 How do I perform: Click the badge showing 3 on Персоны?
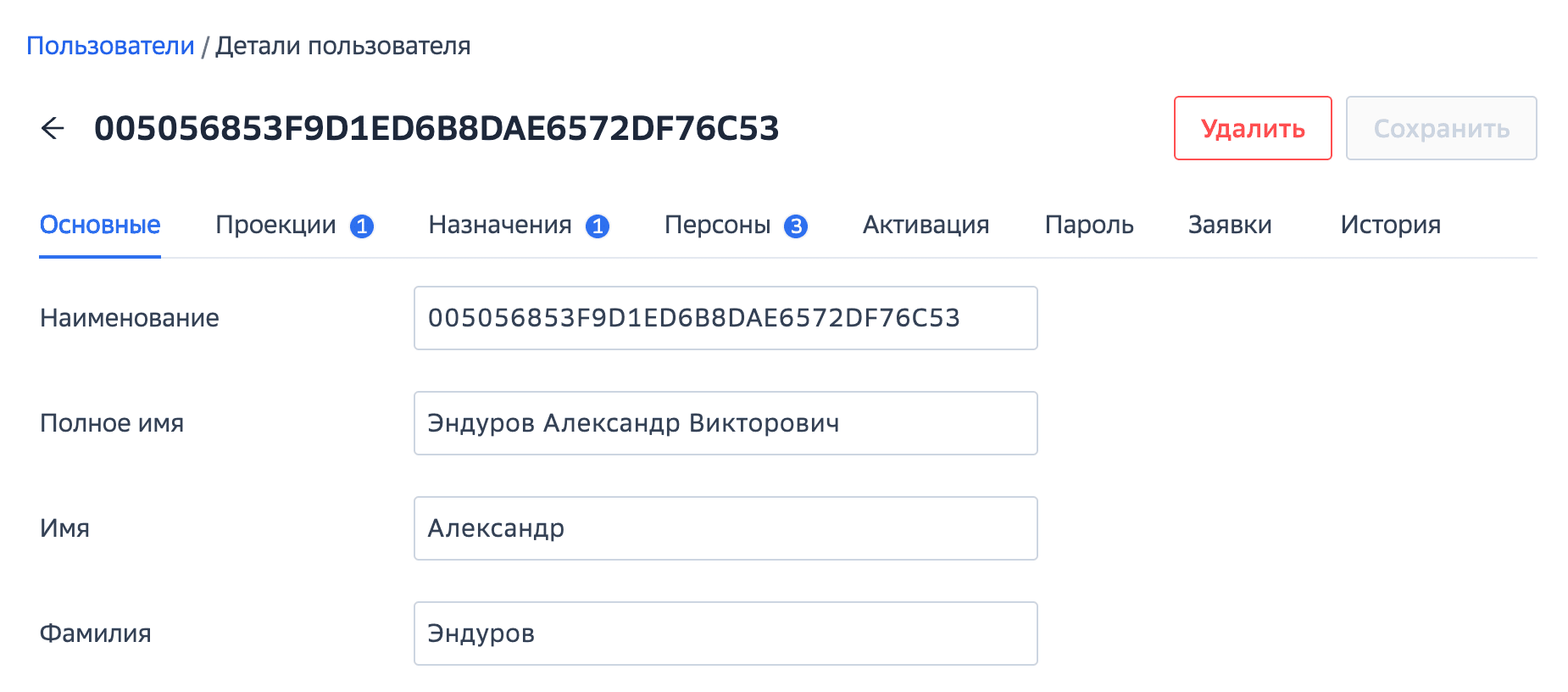(796, 226)
